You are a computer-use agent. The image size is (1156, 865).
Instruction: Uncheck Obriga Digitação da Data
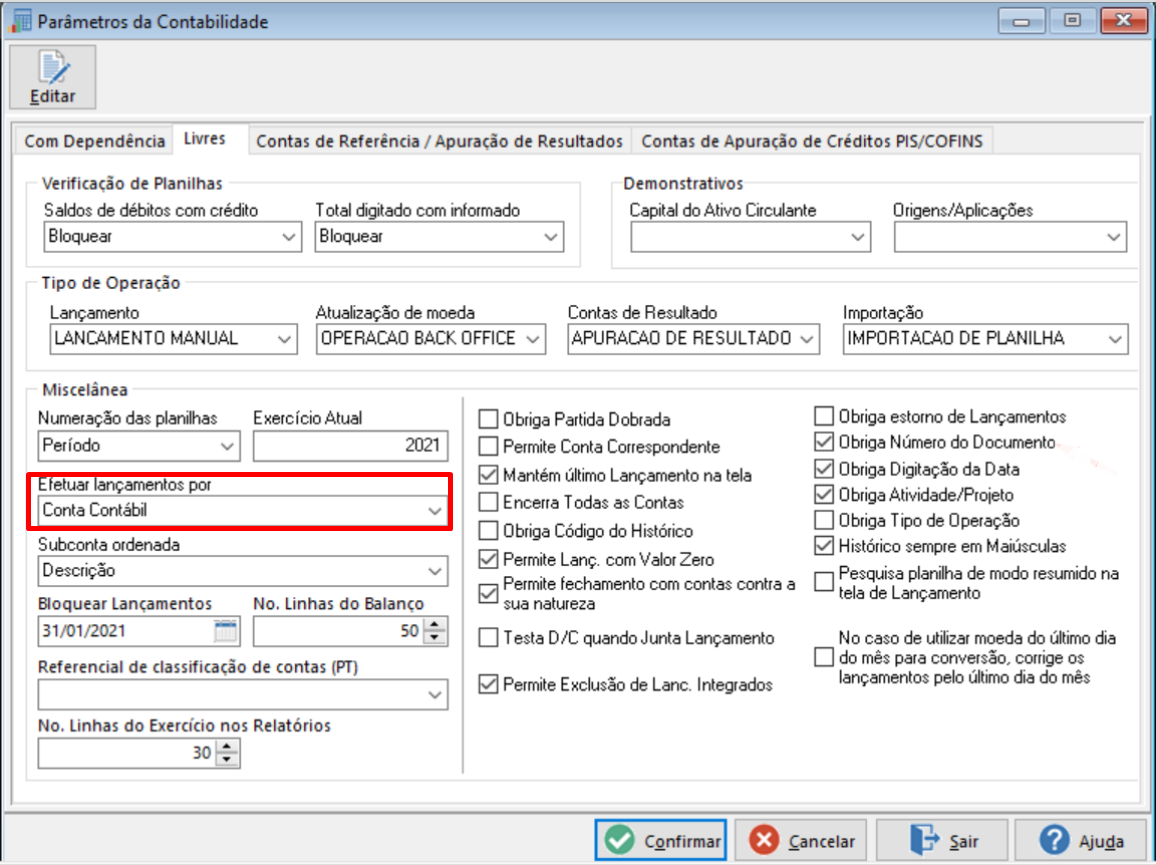824,468
